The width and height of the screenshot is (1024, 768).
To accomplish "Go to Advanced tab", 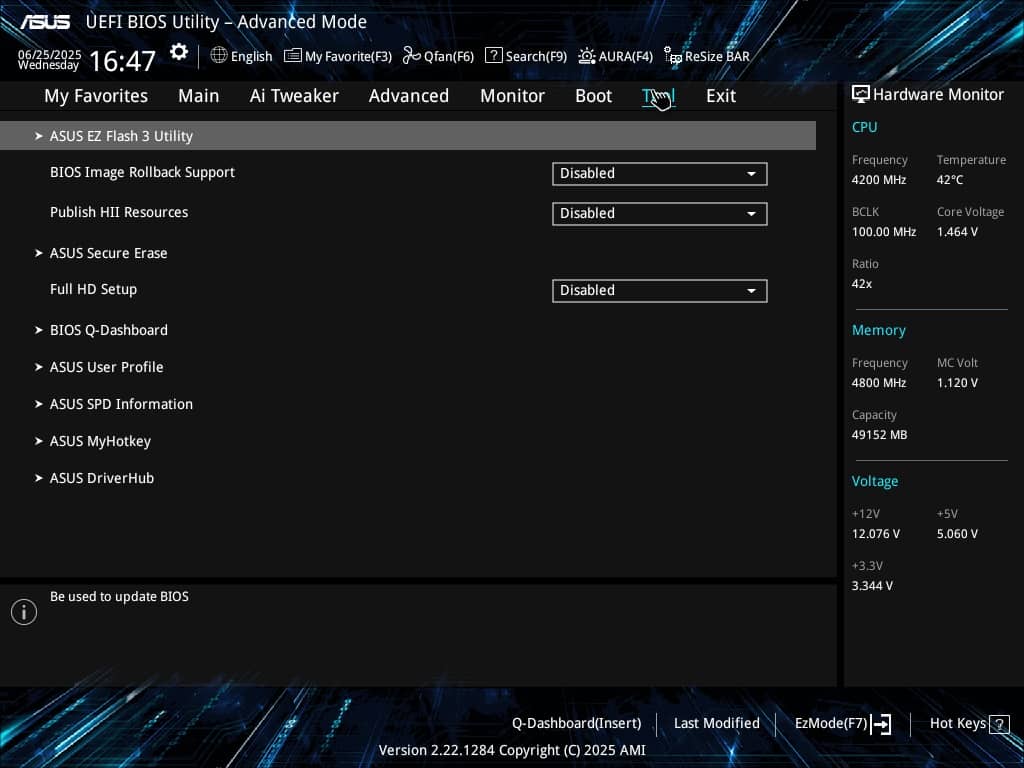I will (409, 96).
